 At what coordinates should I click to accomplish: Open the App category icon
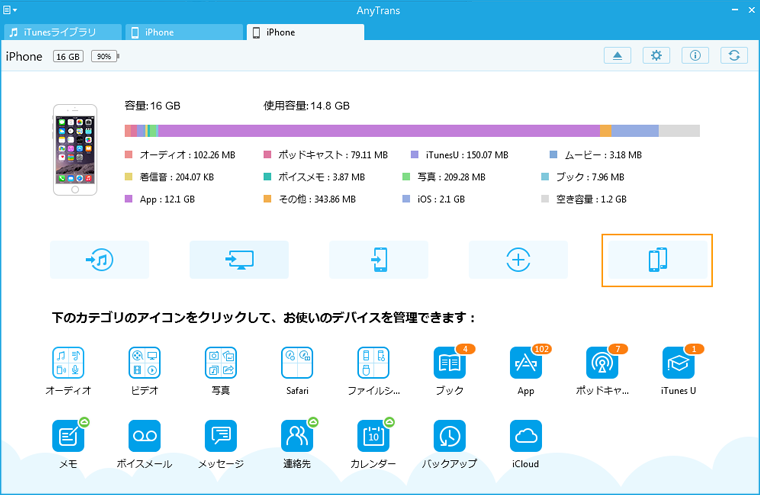pyautogui.click(x=526, y=363)
